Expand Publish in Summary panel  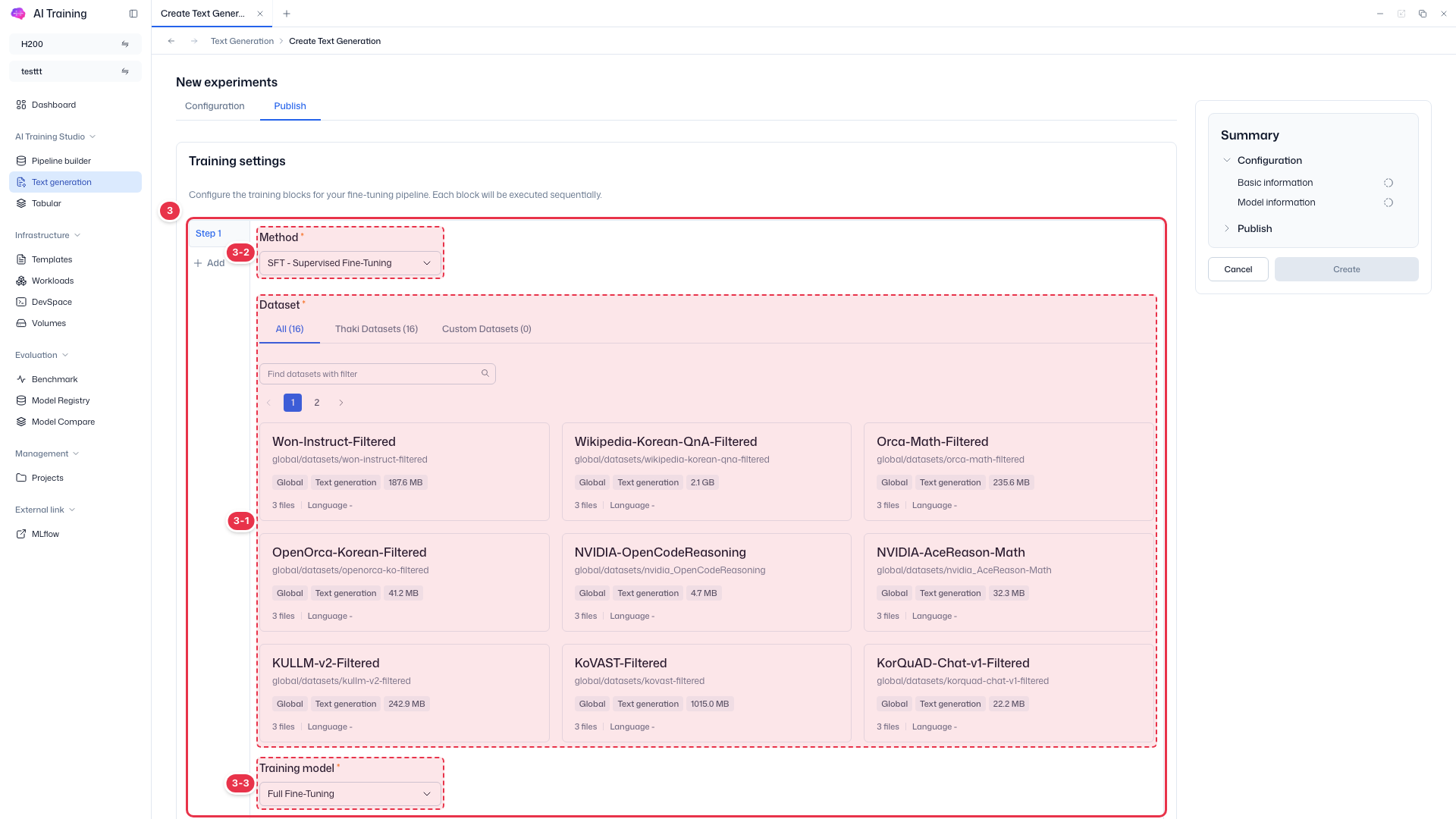pyautogui.click(x=1227, y=228)
